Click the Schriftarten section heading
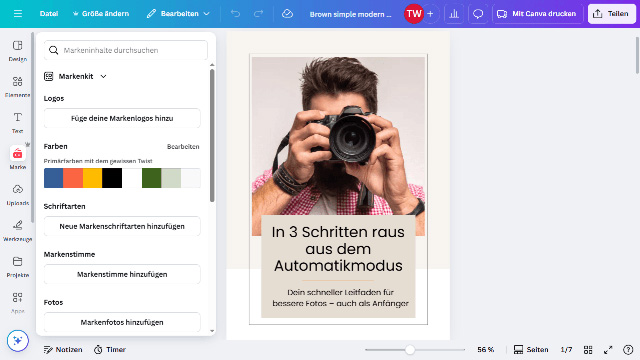 [64, 206]
